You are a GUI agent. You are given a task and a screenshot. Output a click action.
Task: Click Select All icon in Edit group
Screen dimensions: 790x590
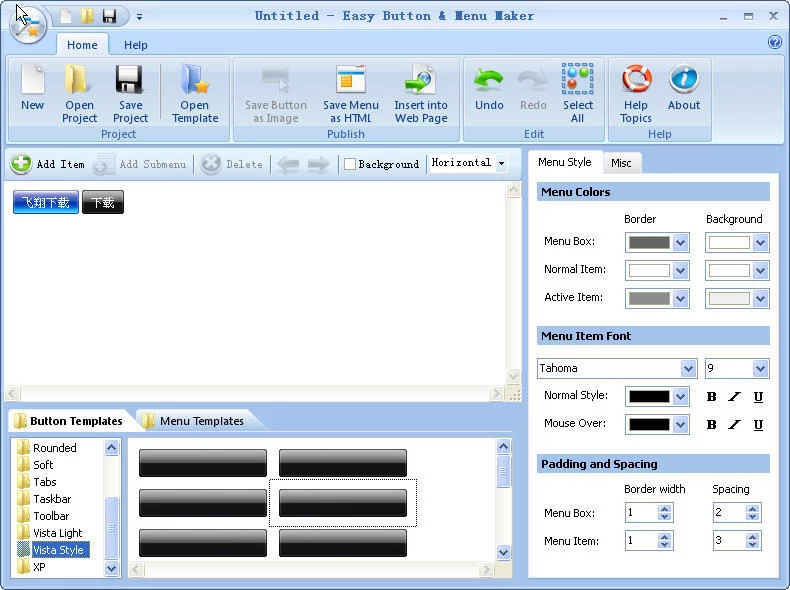tap(577, 79)
